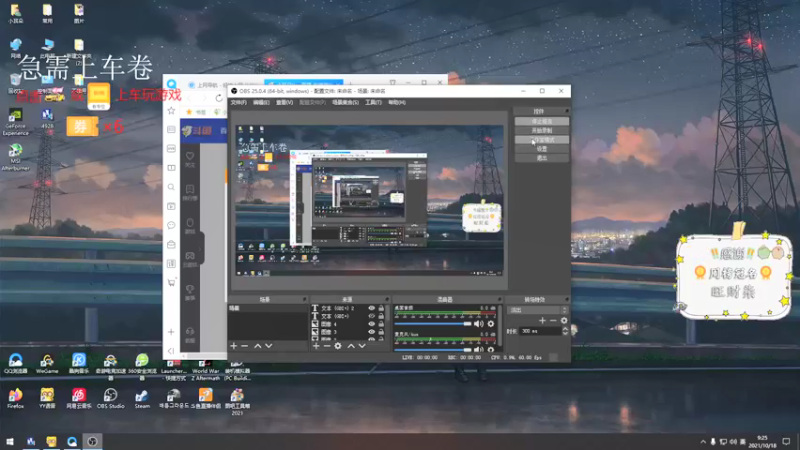800x450 pixels.
Task: Toggle lock on 图像 3 source
Action: (x=381, y=332)
